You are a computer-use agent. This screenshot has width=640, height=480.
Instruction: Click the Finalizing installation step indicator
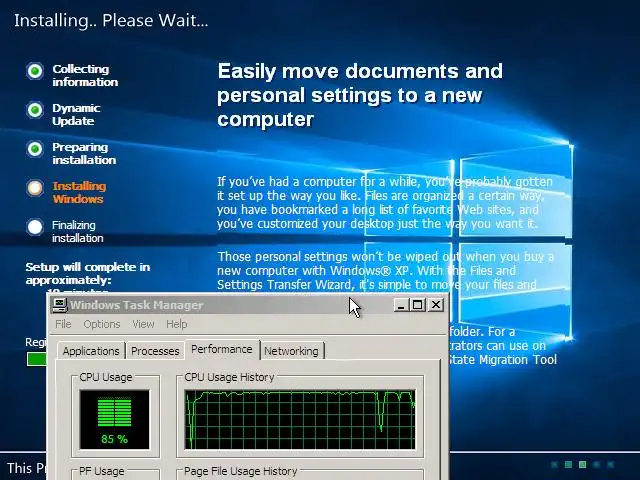[35, 227]
